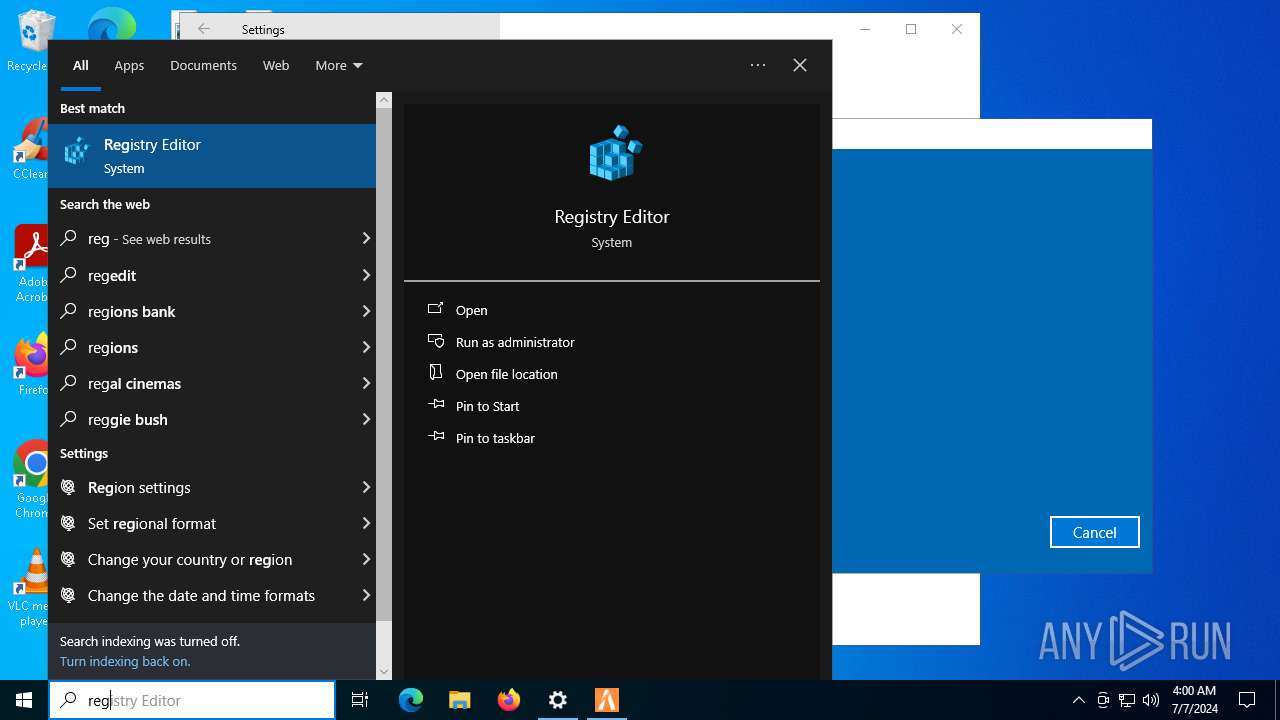Viewport: 1280px width, 720px height.
Task: Expand the reg web results arrow
Action: click(x=366, y=238)
